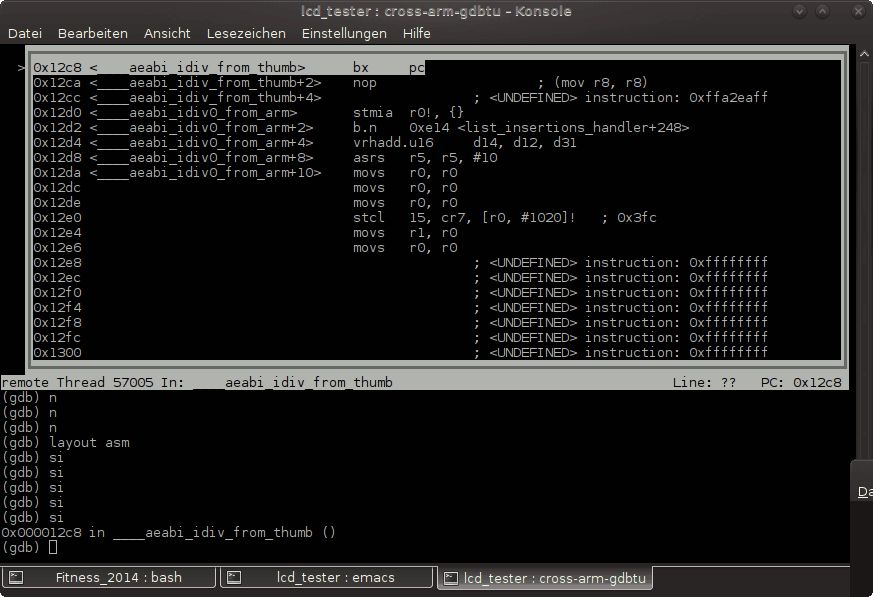Open the Hilfe menu

pos(416,33)
